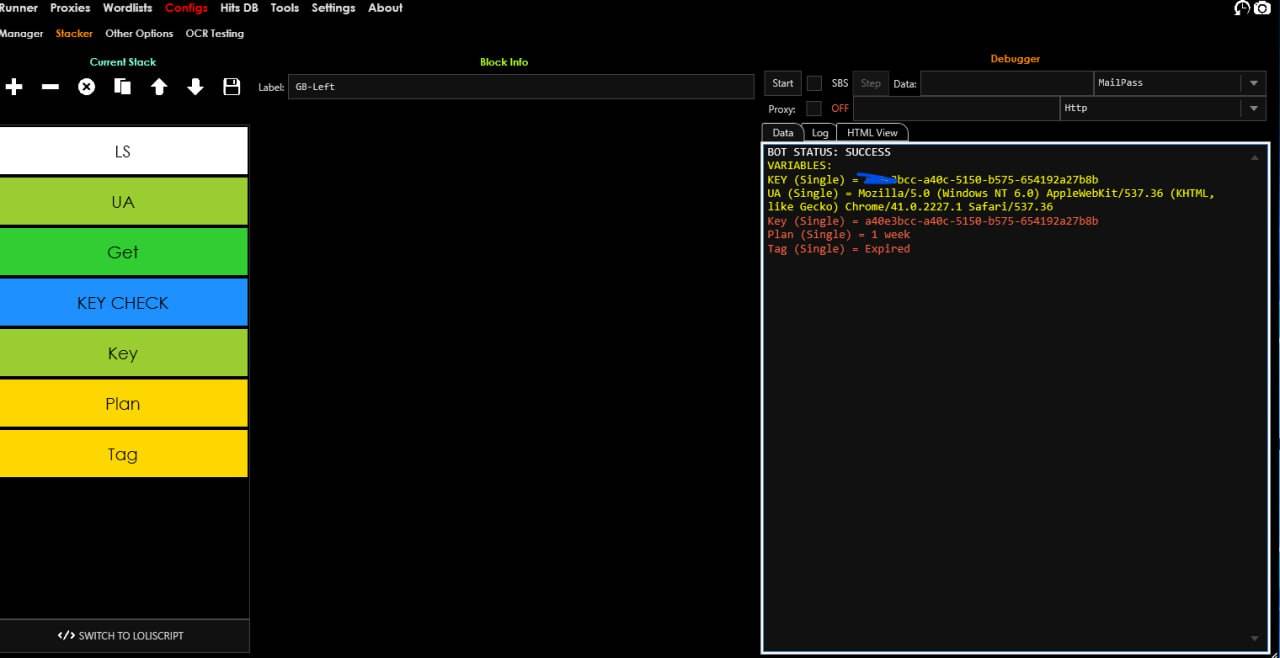Image resolution: width=1280 pixels, height=658 pixels.
Task: Select the blue KEY CHECK block
Action: [123, 303]
